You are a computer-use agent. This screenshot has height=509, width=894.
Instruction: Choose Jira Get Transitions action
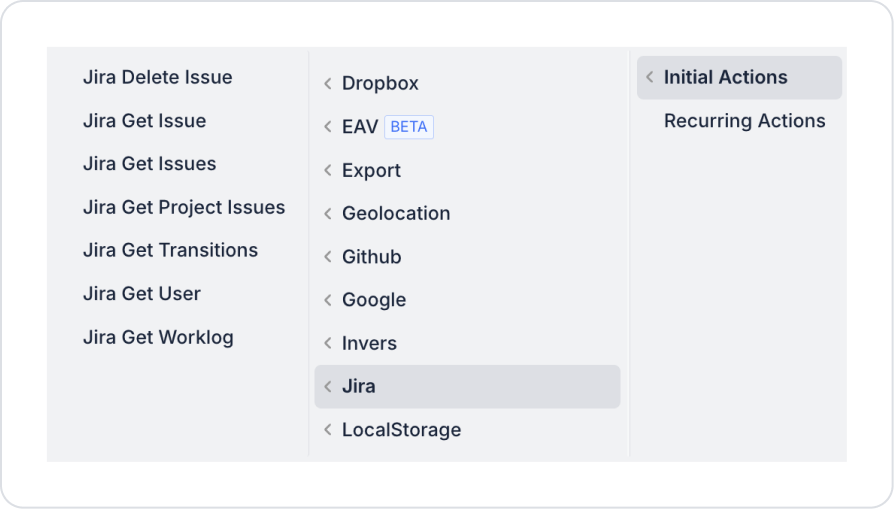point(170,250)
